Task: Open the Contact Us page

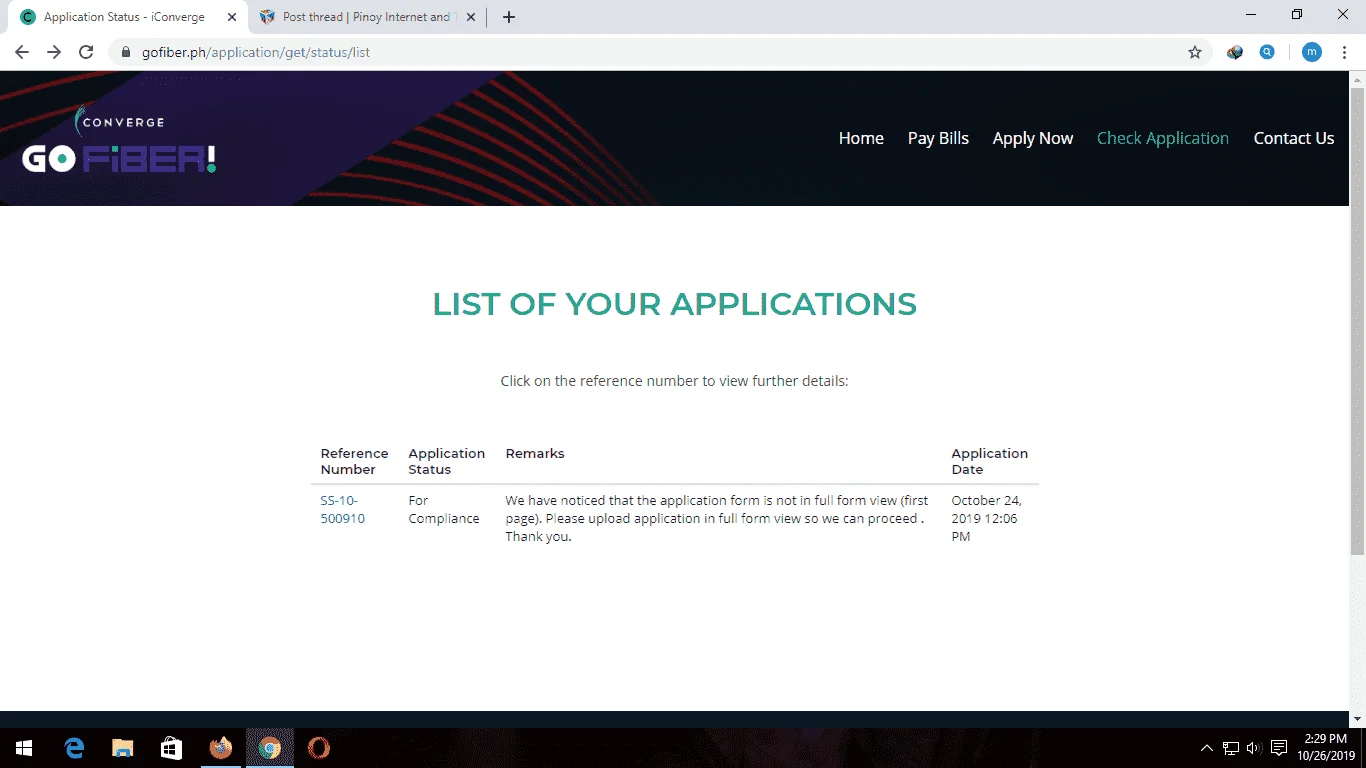Action: 1294,138
